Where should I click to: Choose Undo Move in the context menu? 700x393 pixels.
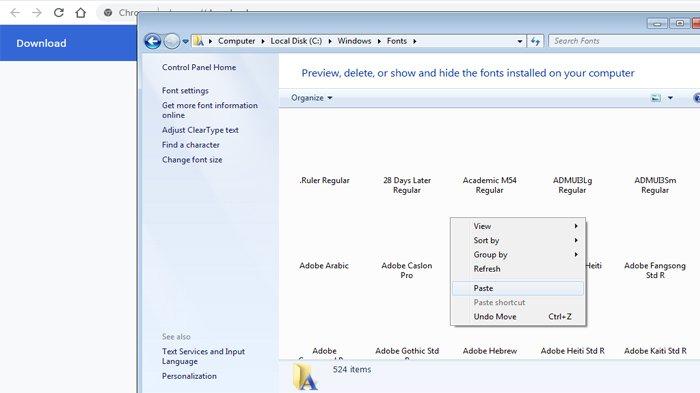click(x=518, y=317)
